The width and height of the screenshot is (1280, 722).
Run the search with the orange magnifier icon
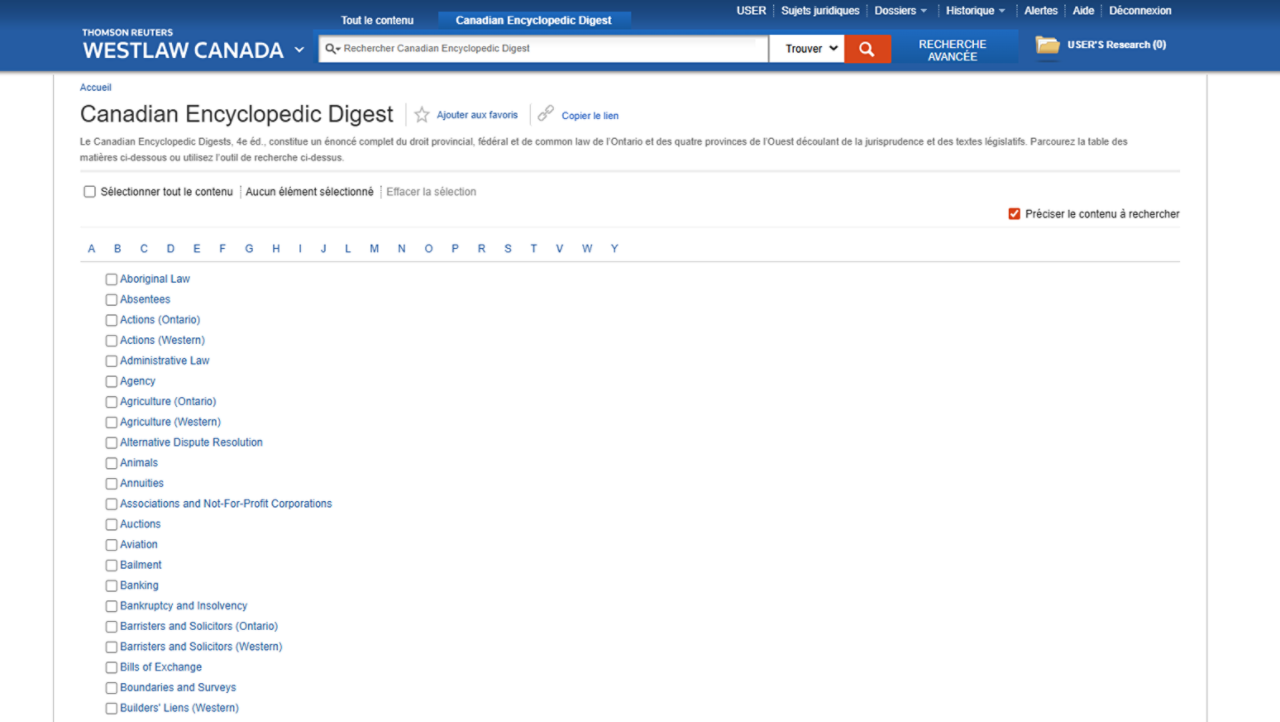click(866, 48)
